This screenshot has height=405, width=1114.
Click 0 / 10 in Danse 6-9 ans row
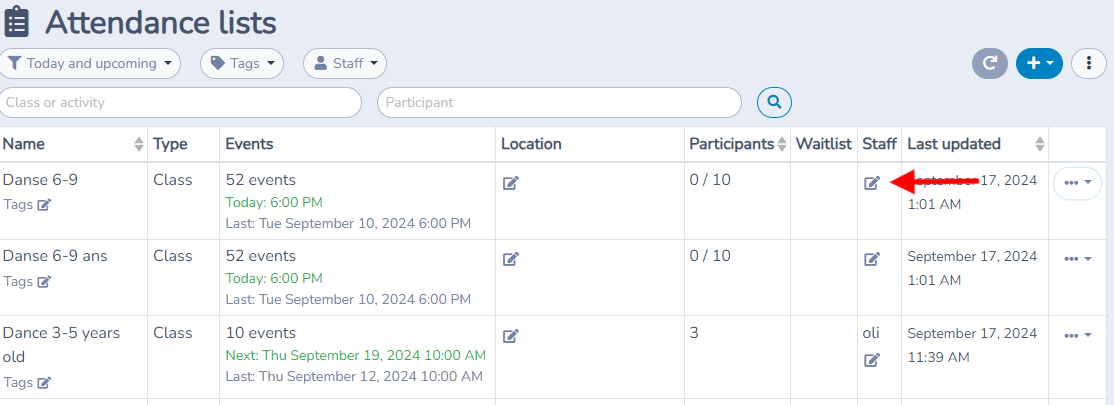pyautogui.click(x=710, y=256)
